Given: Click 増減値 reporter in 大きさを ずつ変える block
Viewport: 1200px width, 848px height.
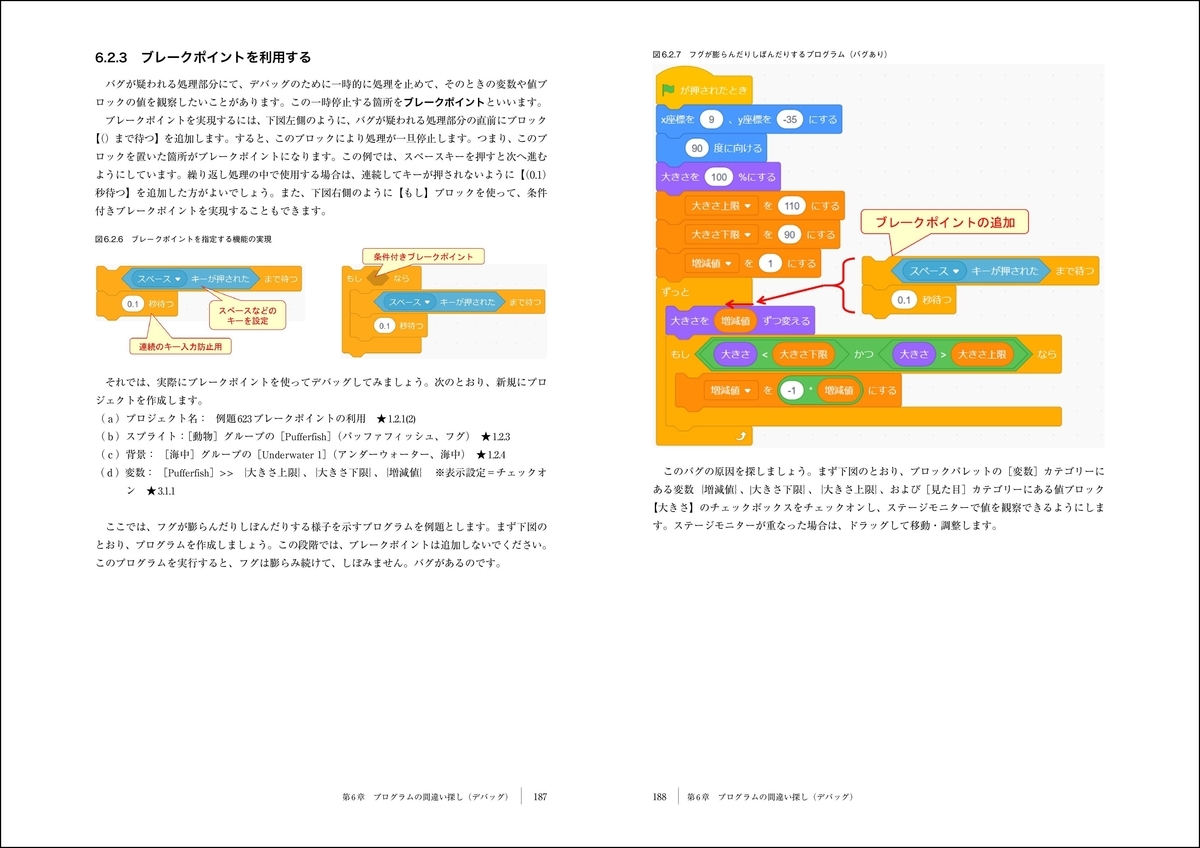Looking at the screenshot, I should coord(735,321).
